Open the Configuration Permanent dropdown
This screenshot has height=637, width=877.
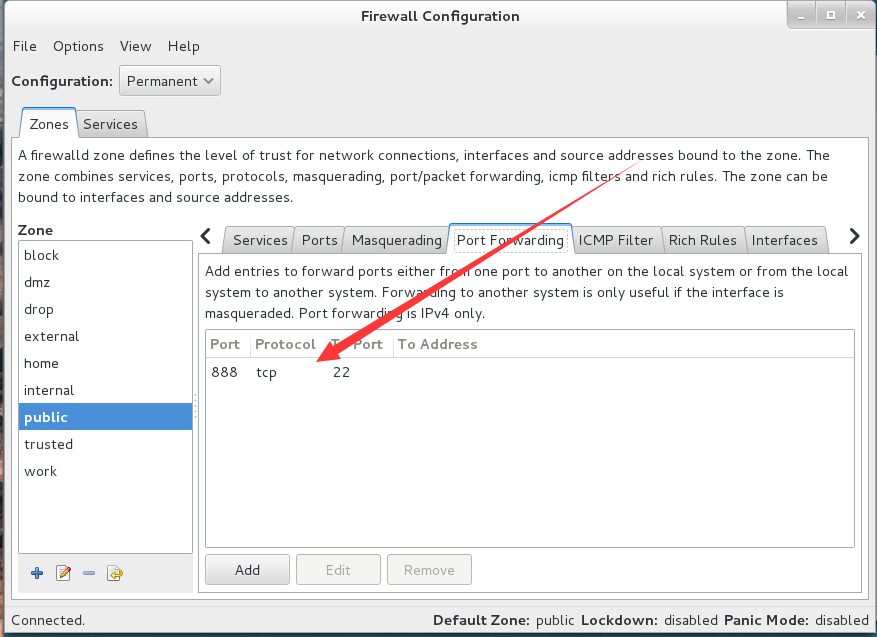click(x=169, y=81)
